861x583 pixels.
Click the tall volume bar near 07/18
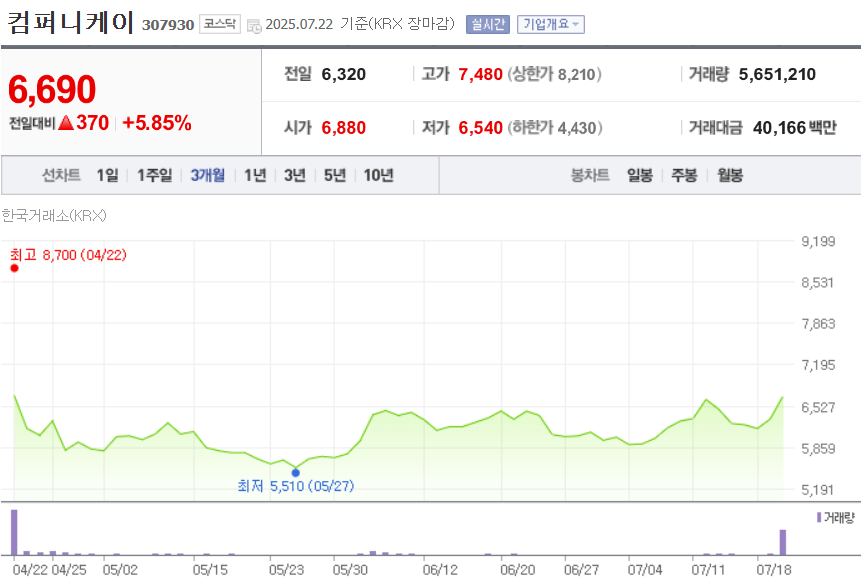coord(783,542)
